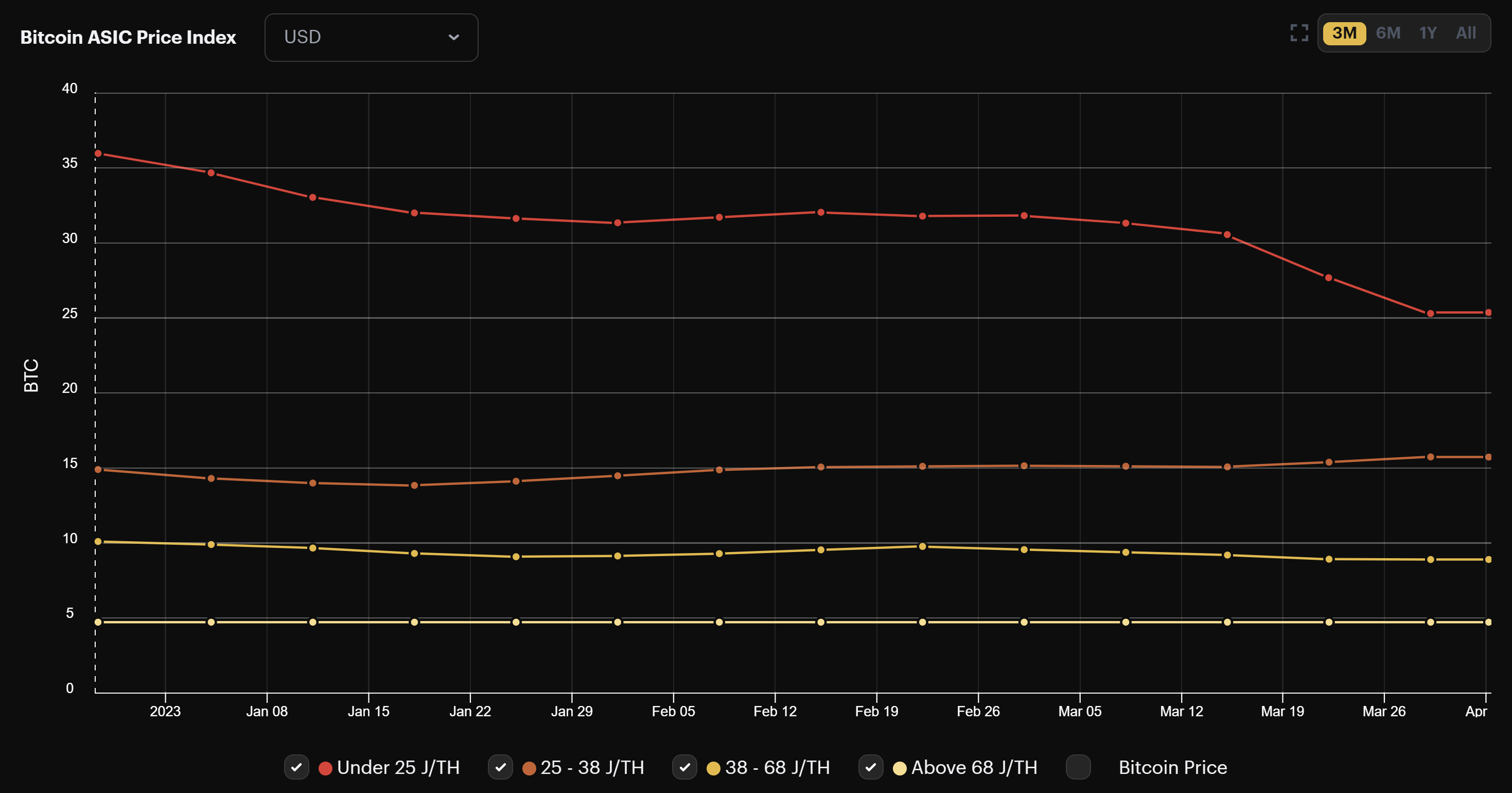Disable the 25 - 38 J/TH series checkbox
The width and height of the screenshot is (1512, 793).
(x=501, y=767)
